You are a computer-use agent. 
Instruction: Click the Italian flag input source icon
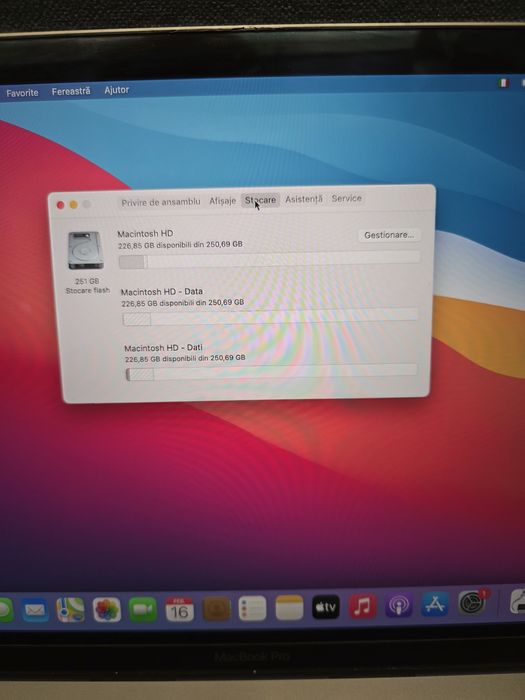pos(504,83)
